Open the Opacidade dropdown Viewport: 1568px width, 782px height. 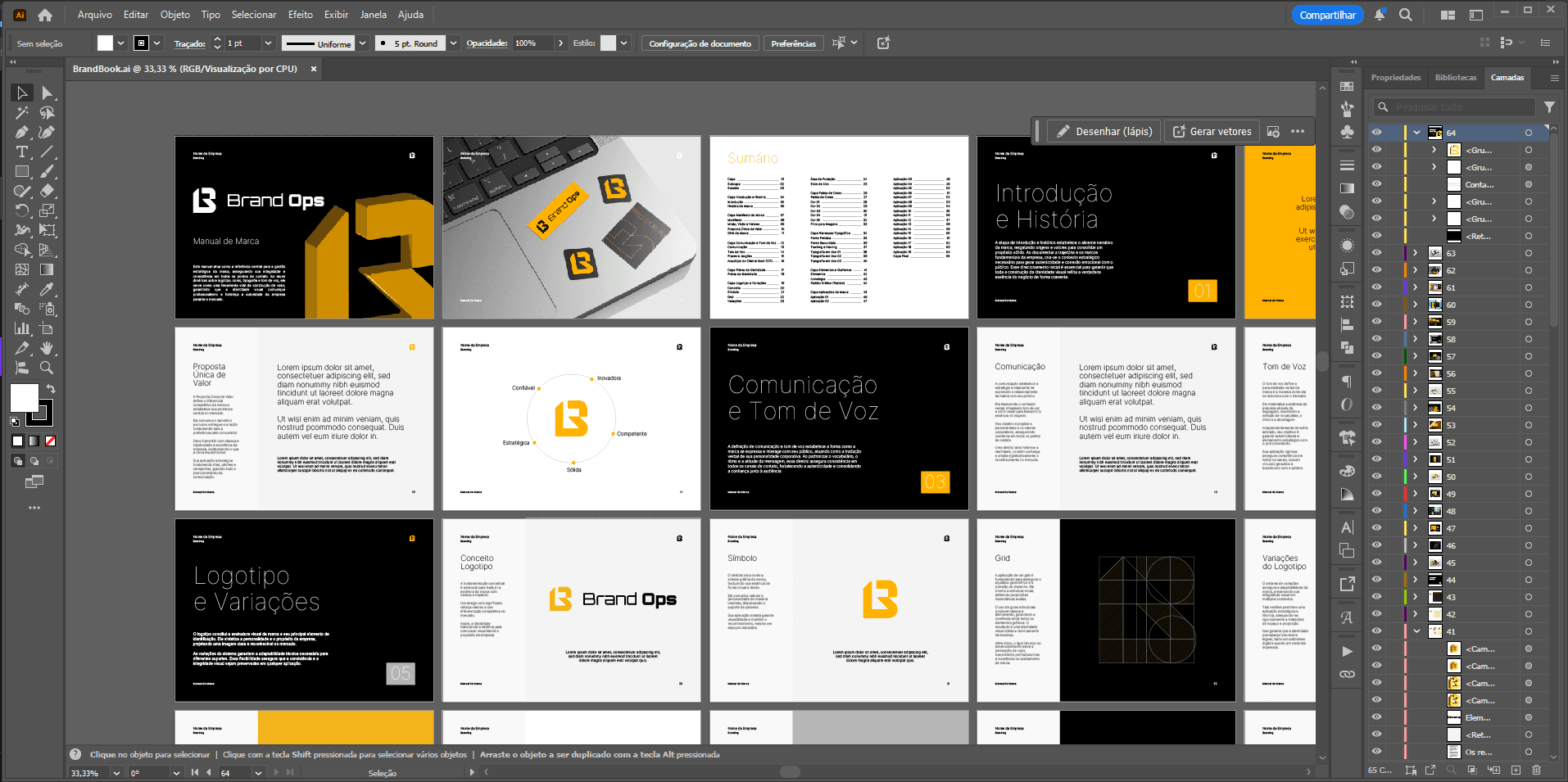coord(560,43)
